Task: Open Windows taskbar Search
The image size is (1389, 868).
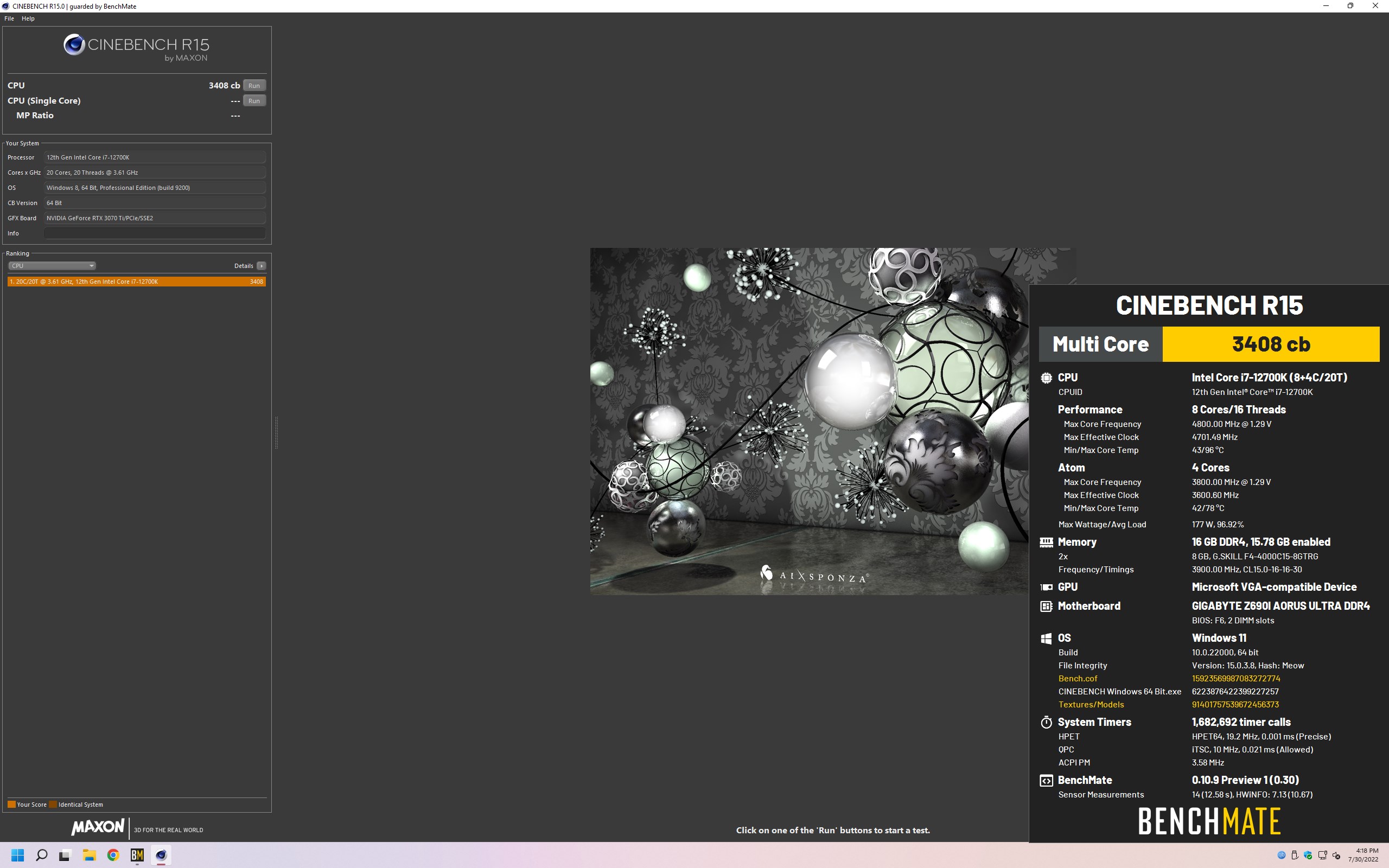Action: click(41, 856)
